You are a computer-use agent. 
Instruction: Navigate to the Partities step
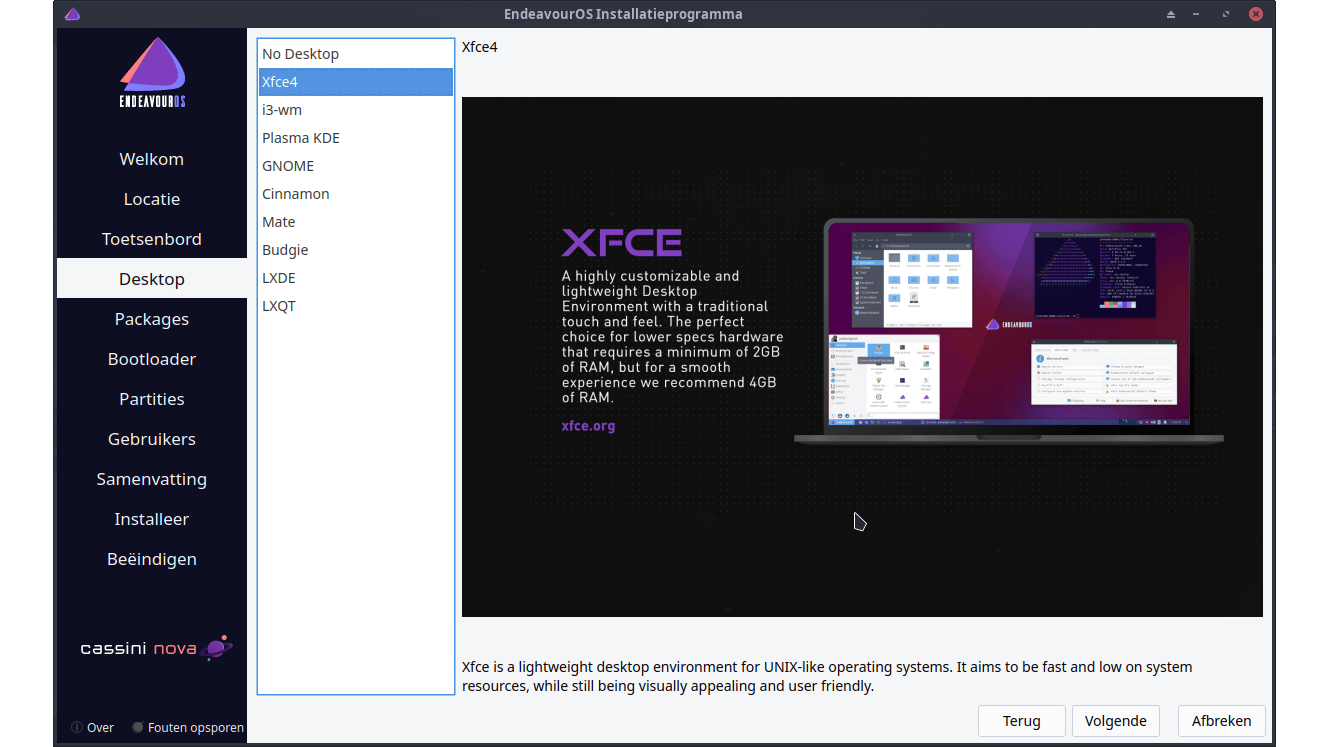pyautogui.click(x=151, y=398)
